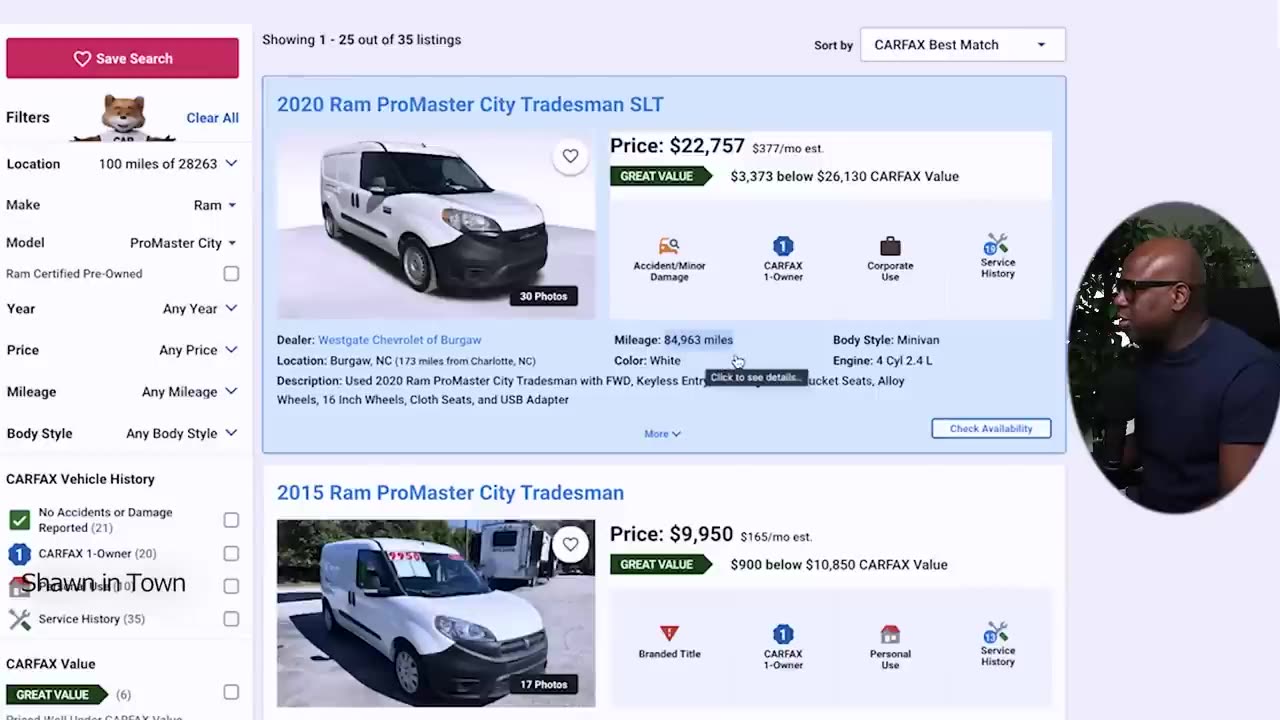
Task: Expand the Mileage filter dropdown
Action: (122, 391)
